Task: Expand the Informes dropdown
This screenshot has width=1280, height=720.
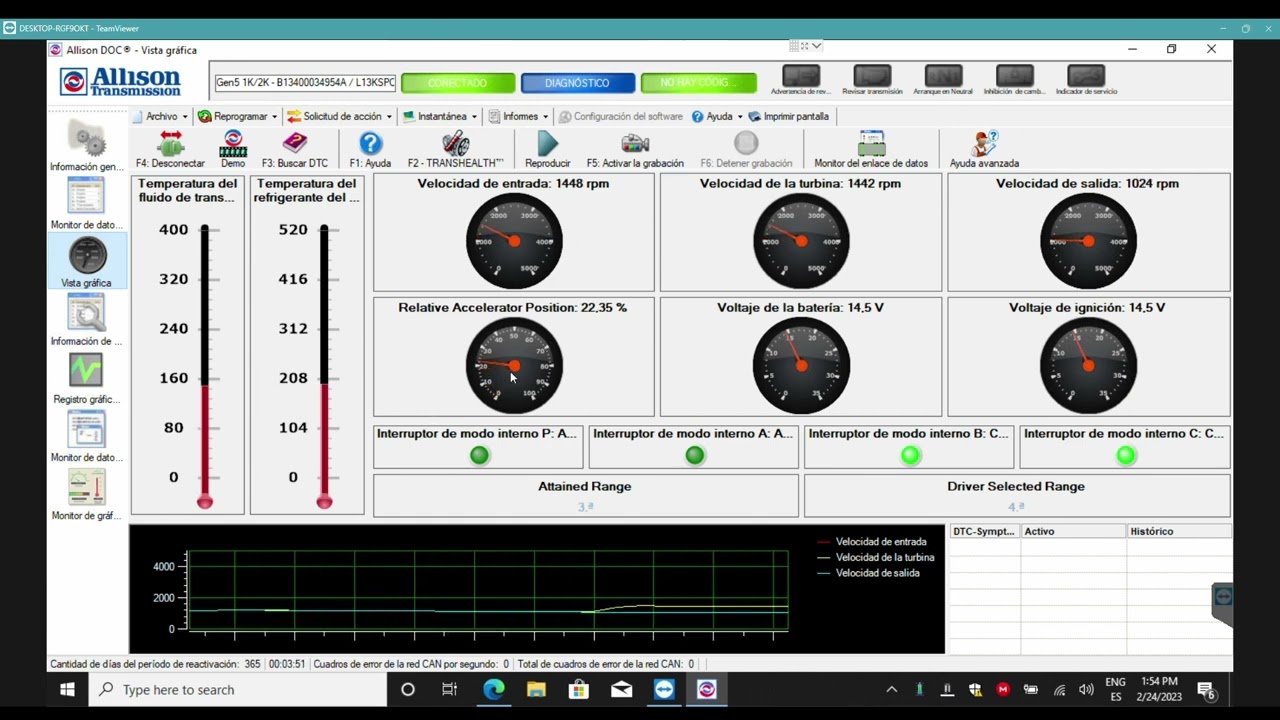Action: pyautogui.click(x=518, y=116)
